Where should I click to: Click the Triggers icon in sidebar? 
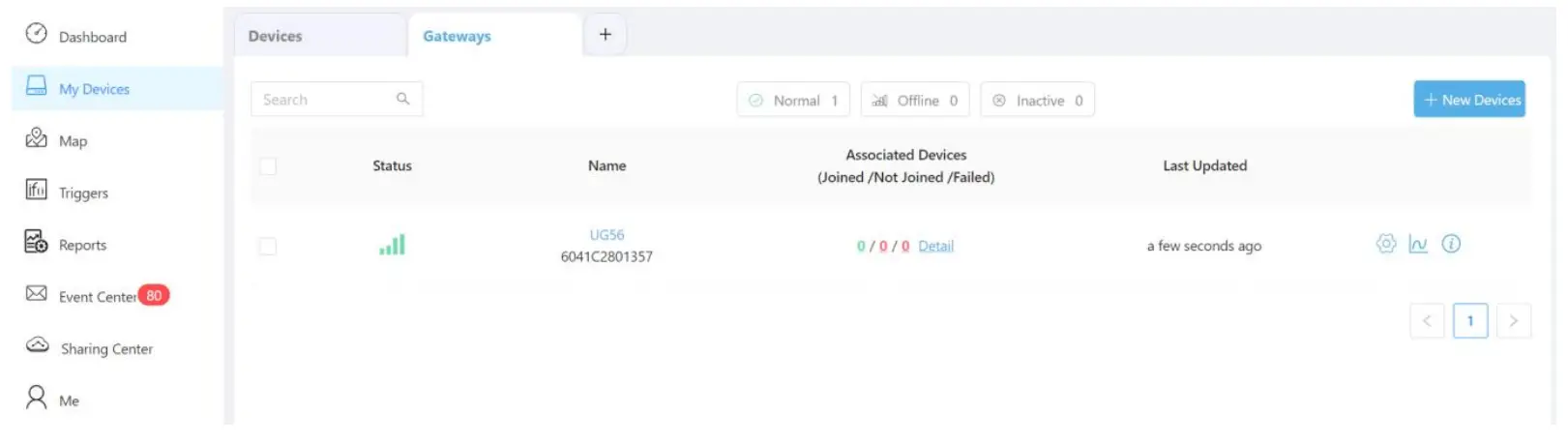point(36,190)
